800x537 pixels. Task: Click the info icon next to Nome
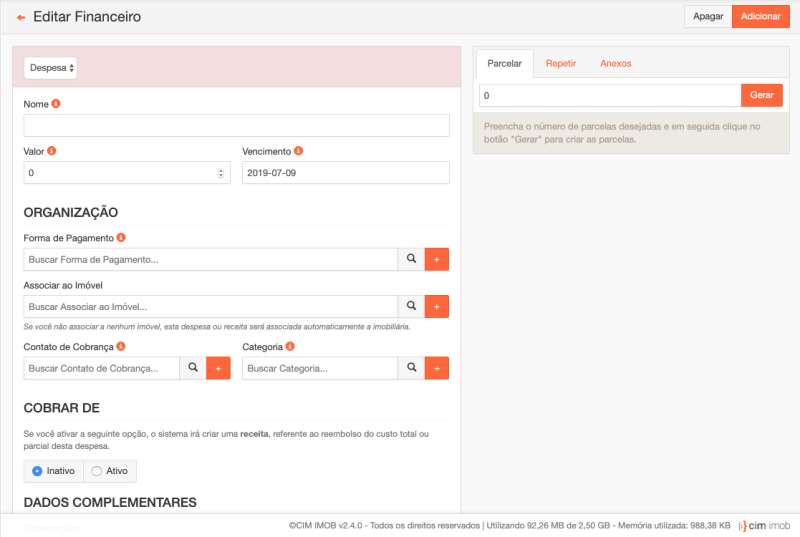[56, 104]
